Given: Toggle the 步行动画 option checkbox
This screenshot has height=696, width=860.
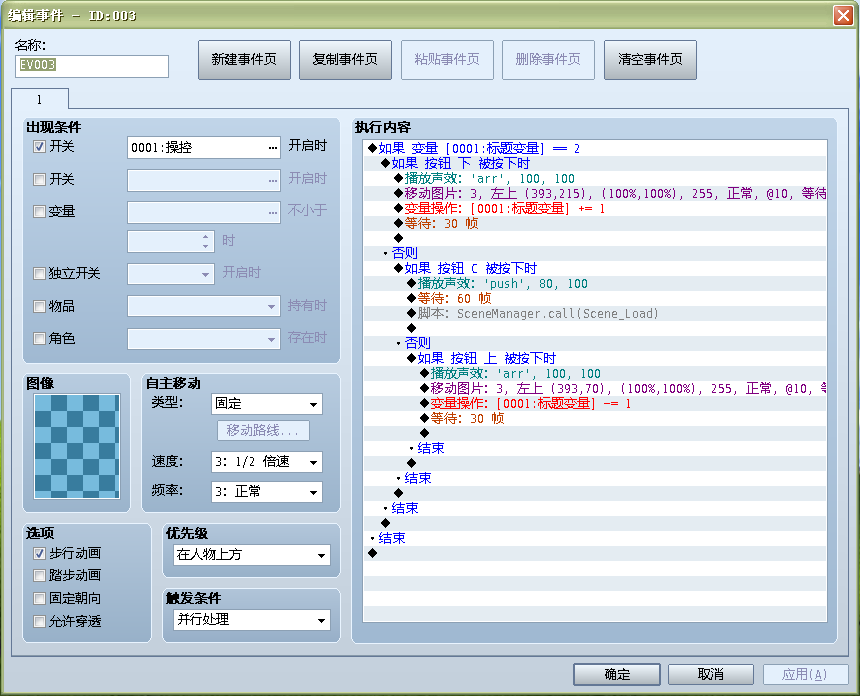Looking at the screenshot, I should (x=39, y=553).
